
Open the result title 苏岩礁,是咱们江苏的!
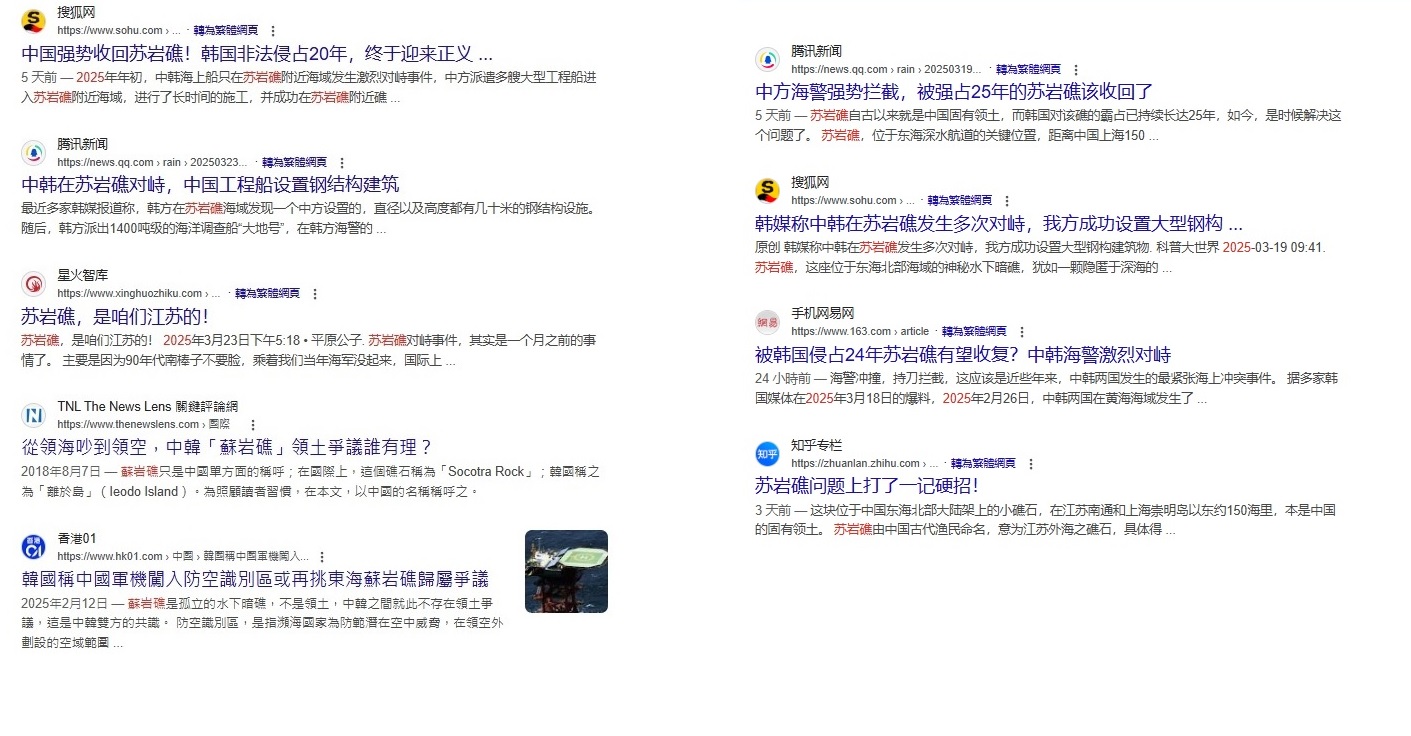pyautogui.click(x=114, y=317)
